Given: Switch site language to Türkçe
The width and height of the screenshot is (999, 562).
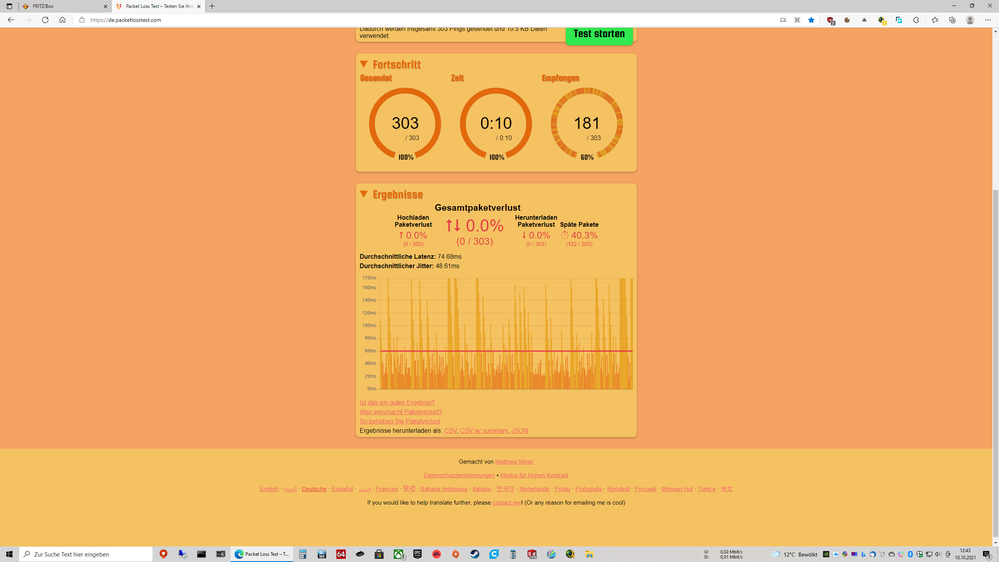Looking at the screenshot, I should pos(707,489).
